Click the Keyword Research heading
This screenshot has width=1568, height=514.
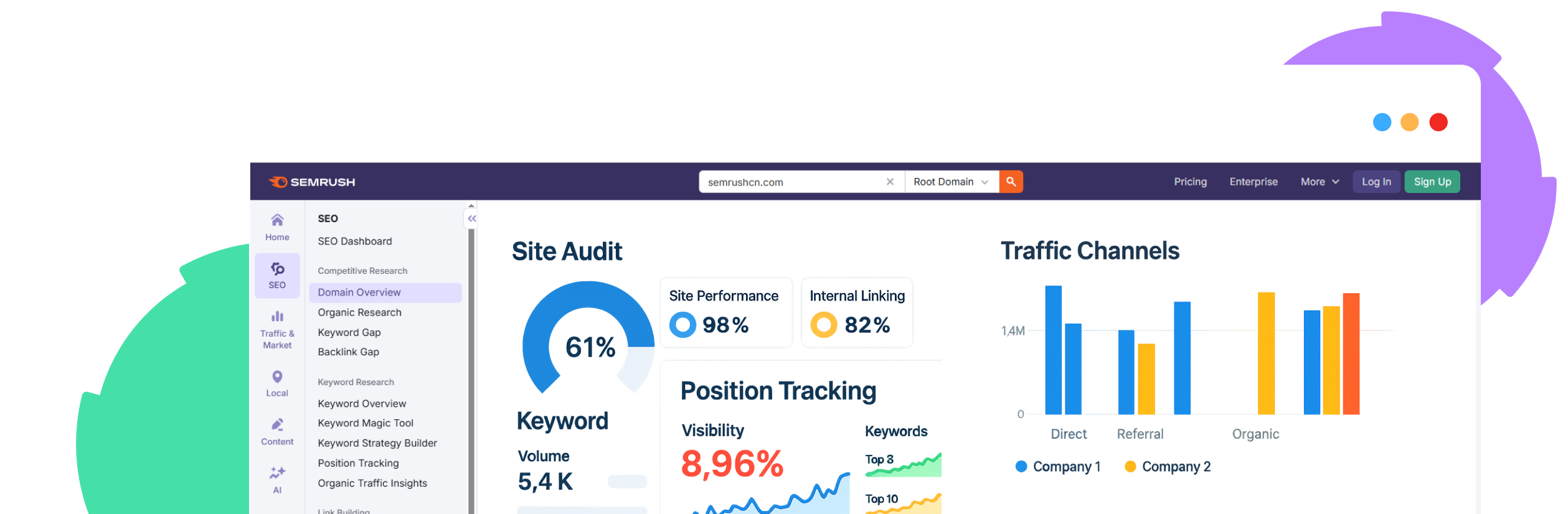(356, 382)
